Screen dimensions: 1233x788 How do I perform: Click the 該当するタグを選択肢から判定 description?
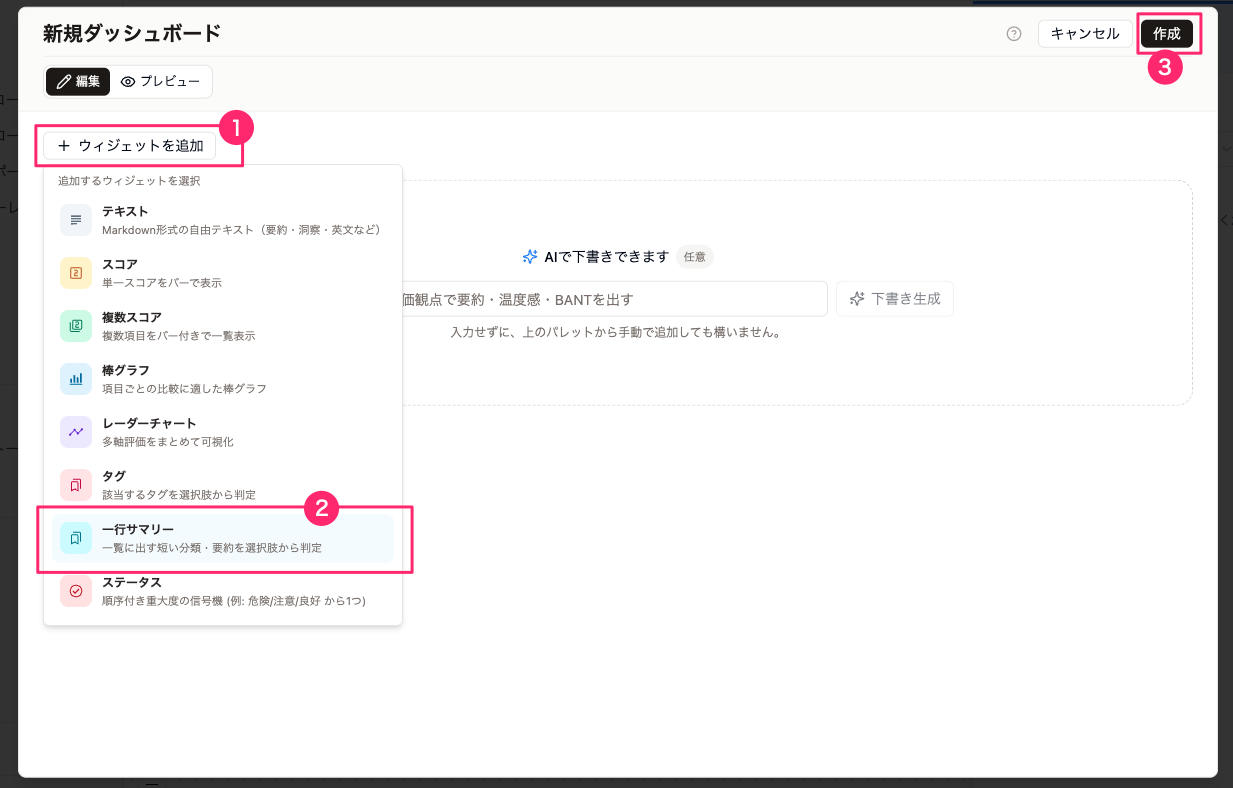[179, 495]
